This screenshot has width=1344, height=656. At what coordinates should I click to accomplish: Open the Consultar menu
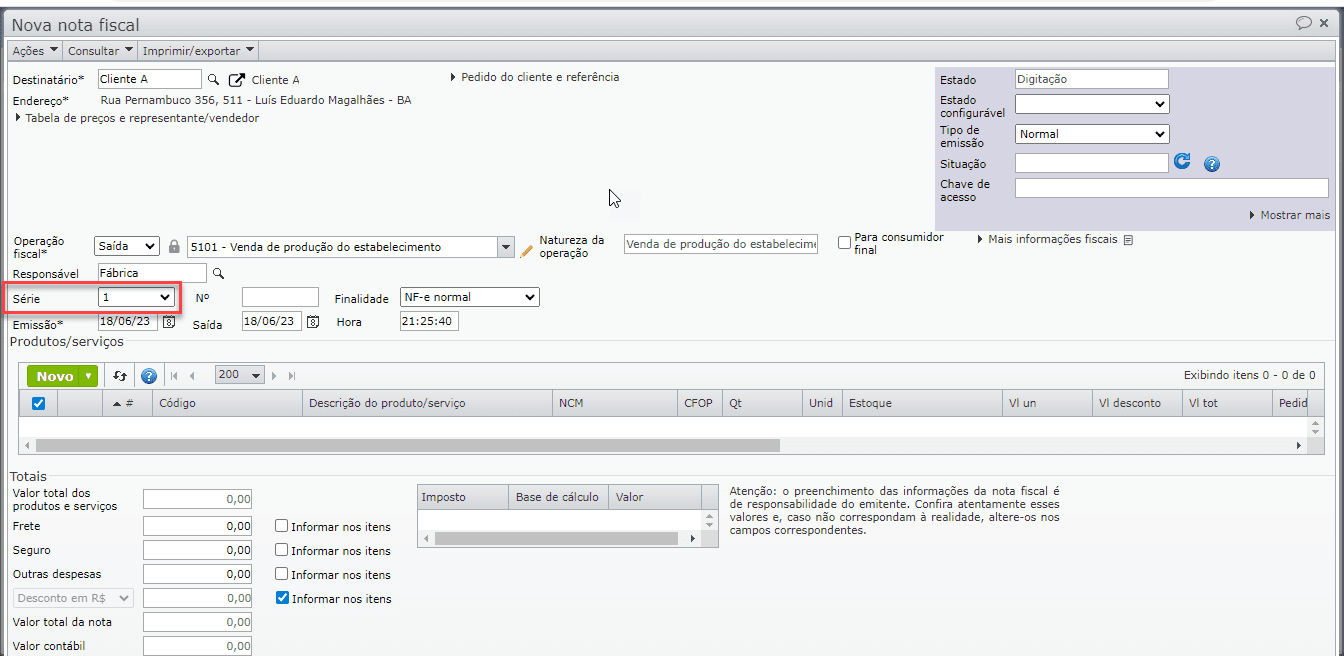pyautogui.click(x=100, y=50)
